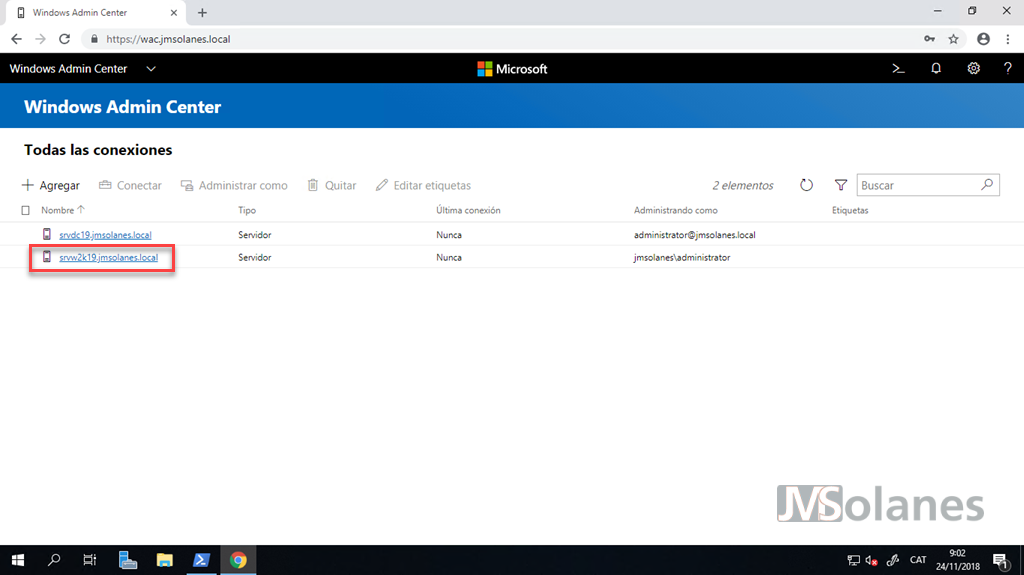Click the search magnifier in Buscar box
The image size is (1024, 575).
pyautogui.click(x=987, y=185)
